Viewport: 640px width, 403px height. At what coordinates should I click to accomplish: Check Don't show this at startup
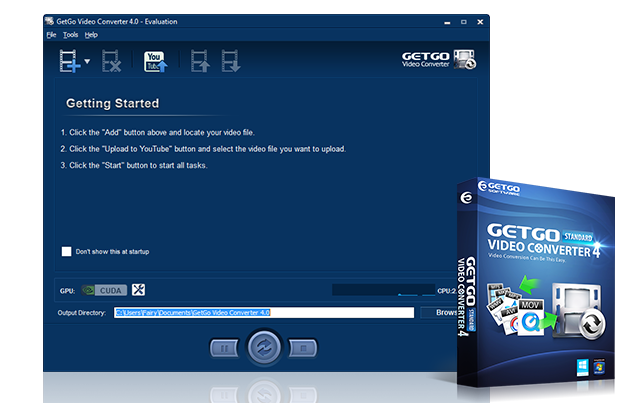tap(66, 252)
